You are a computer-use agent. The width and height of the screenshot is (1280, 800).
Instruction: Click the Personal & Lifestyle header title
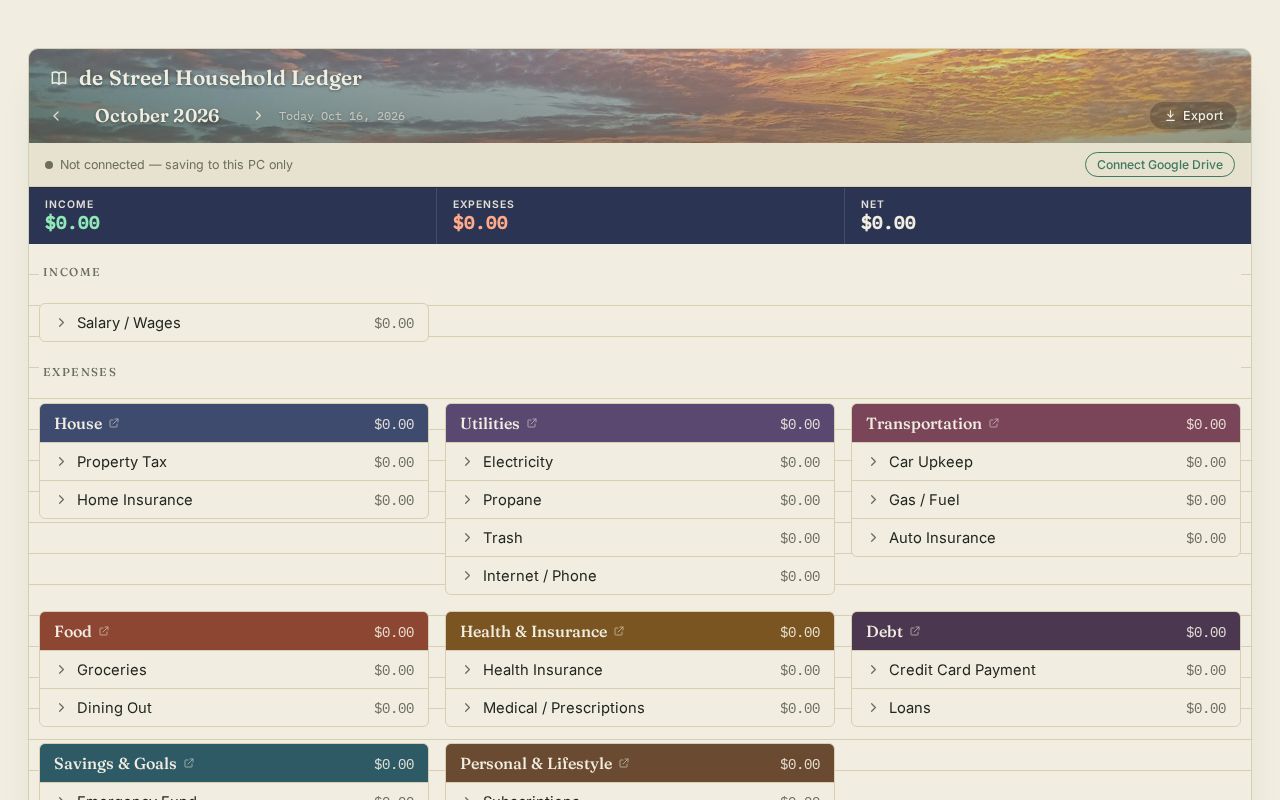(x=536, y=764)
